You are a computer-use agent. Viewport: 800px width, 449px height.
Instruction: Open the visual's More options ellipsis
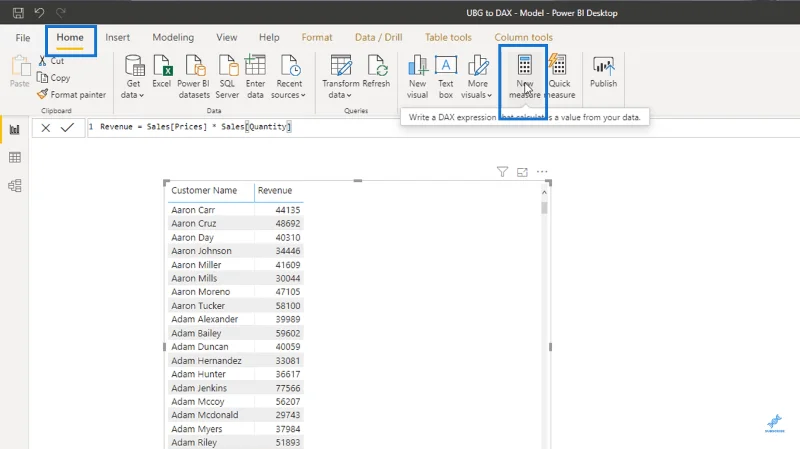pos(542,172)
